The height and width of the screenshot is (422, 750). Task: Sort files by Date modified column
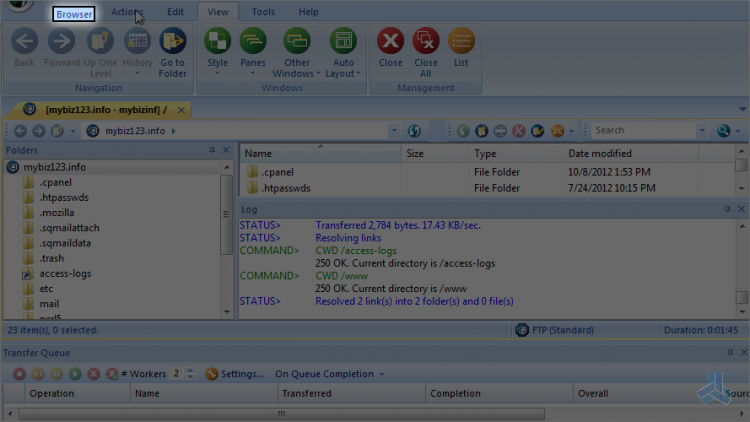(x=600, y=154)
